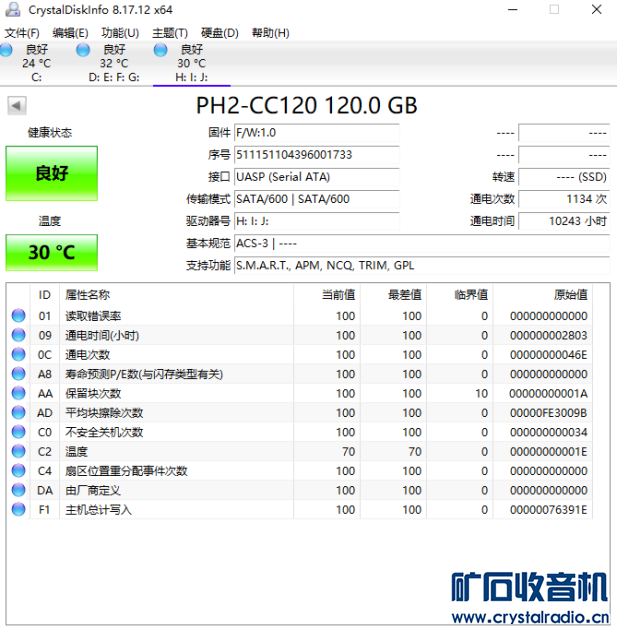The height and width of the screenshot is (630, 617).
Task: Click the 属性名称 column header
Action: pos(176,295)
